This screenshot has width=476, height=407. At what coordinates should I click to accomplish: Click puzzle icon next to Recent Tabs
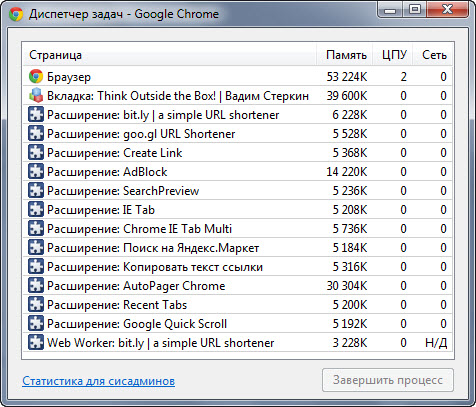click(36, 305)
